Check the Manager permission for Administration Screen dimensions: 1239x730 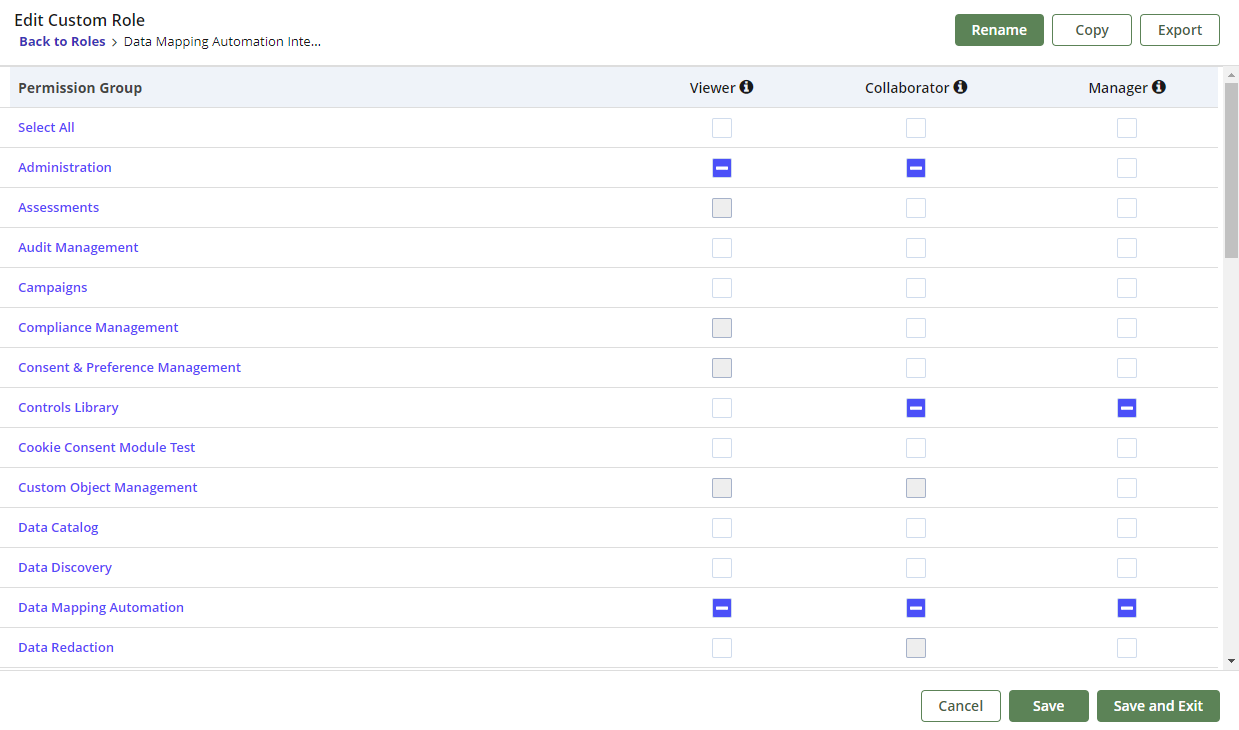click(1127, 168)
